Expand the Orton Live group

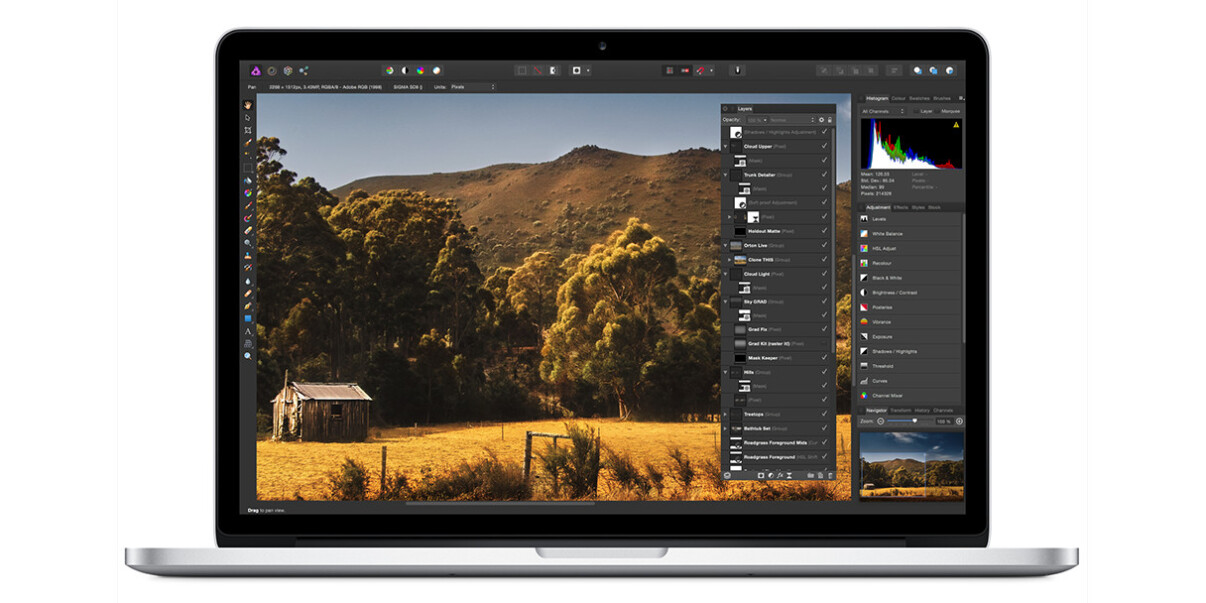pos(726,245)
